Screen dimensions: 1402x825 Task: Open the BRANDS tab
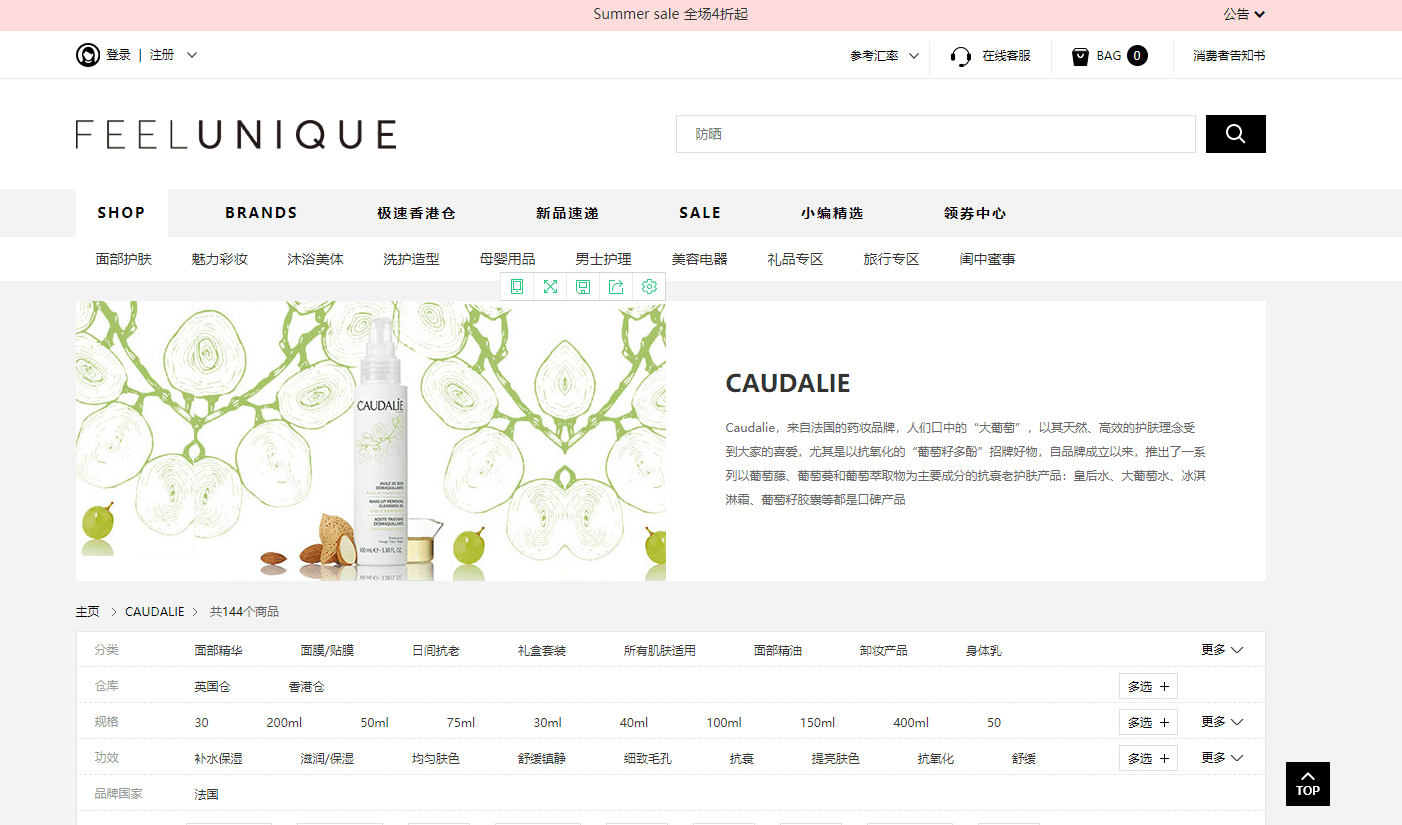tap(261, 213)
